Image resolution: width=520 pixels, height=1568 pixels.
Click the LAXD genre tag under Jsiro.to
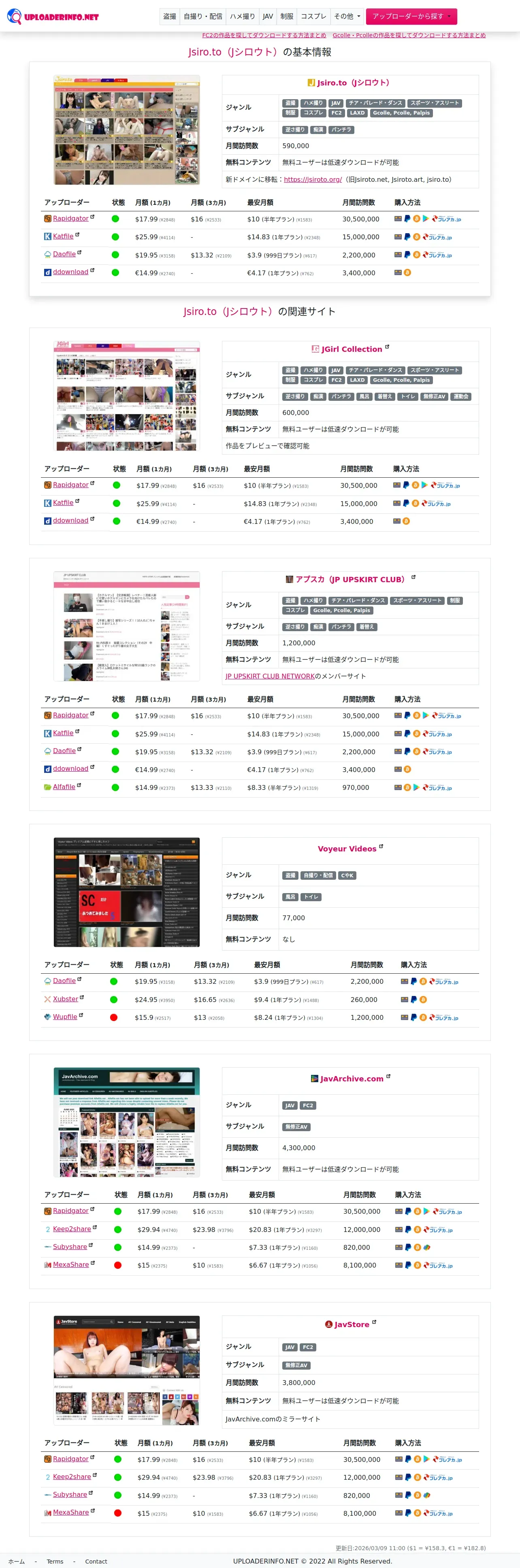[358, 113]
